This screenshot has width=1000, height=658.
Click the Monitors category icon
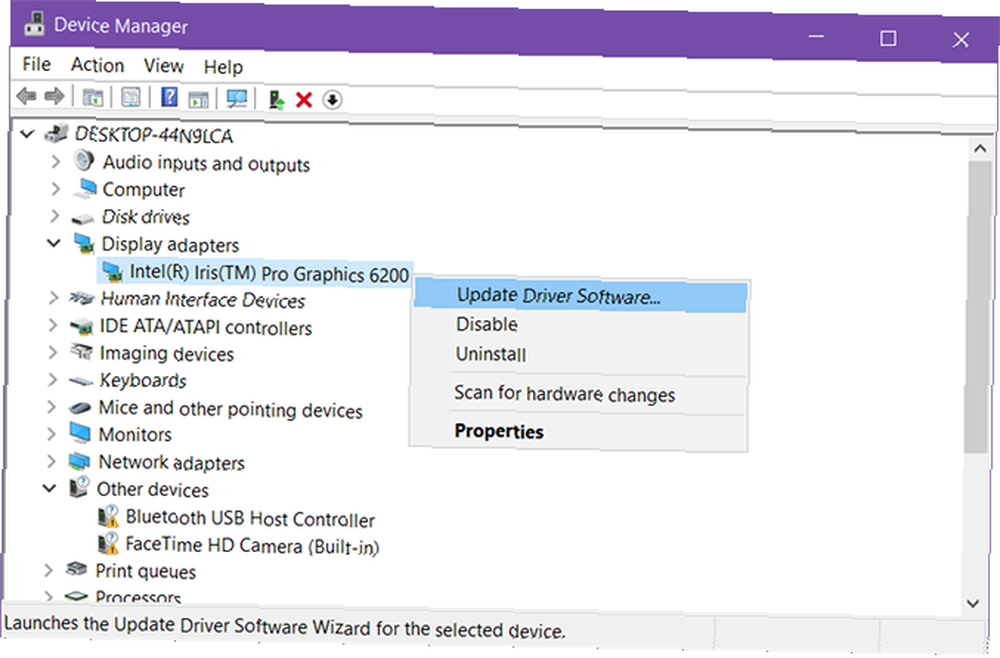click(80, 433)
